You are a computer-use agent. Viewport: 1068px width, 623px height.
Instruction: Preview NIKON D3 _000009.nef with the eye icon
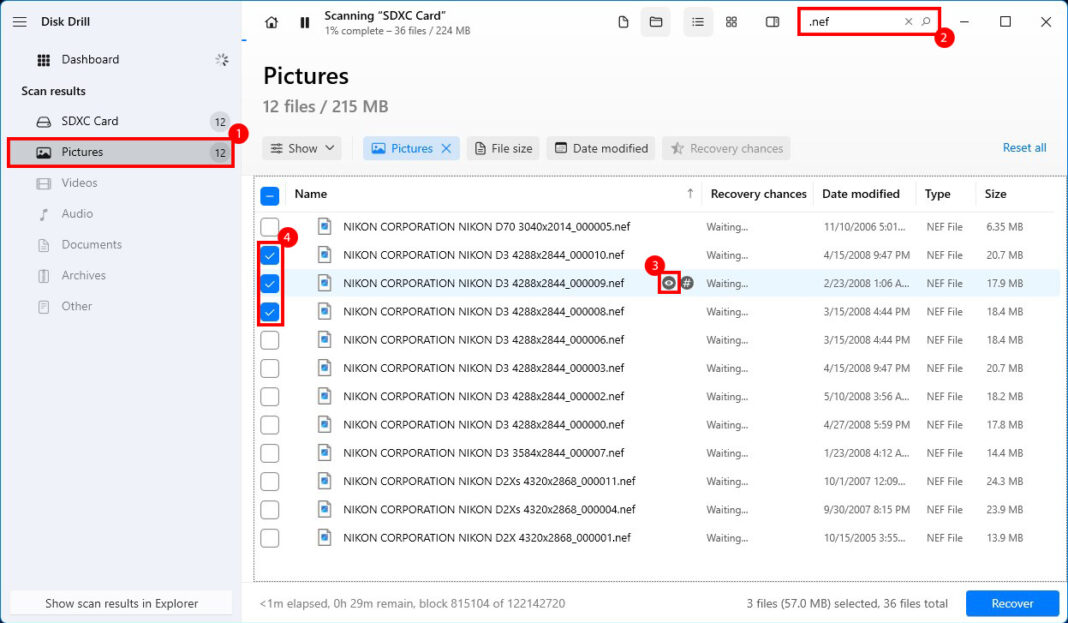pos(669,283)
